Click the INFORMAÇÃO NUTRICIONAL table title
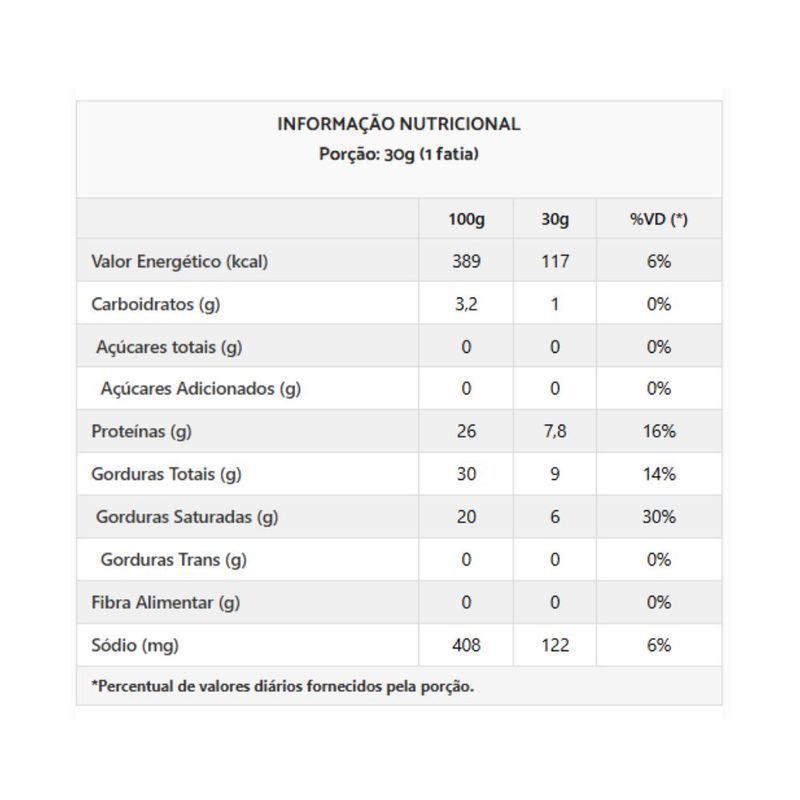This screenshot has height=800, width=800. click(398, 125)
